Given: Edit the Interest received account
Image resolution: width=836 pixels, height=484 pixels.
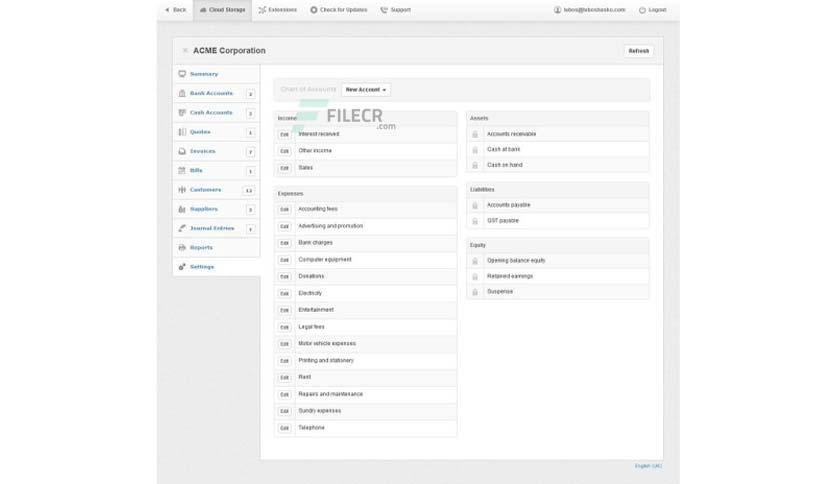Looking at the screenshot, I should click(284, 135).
